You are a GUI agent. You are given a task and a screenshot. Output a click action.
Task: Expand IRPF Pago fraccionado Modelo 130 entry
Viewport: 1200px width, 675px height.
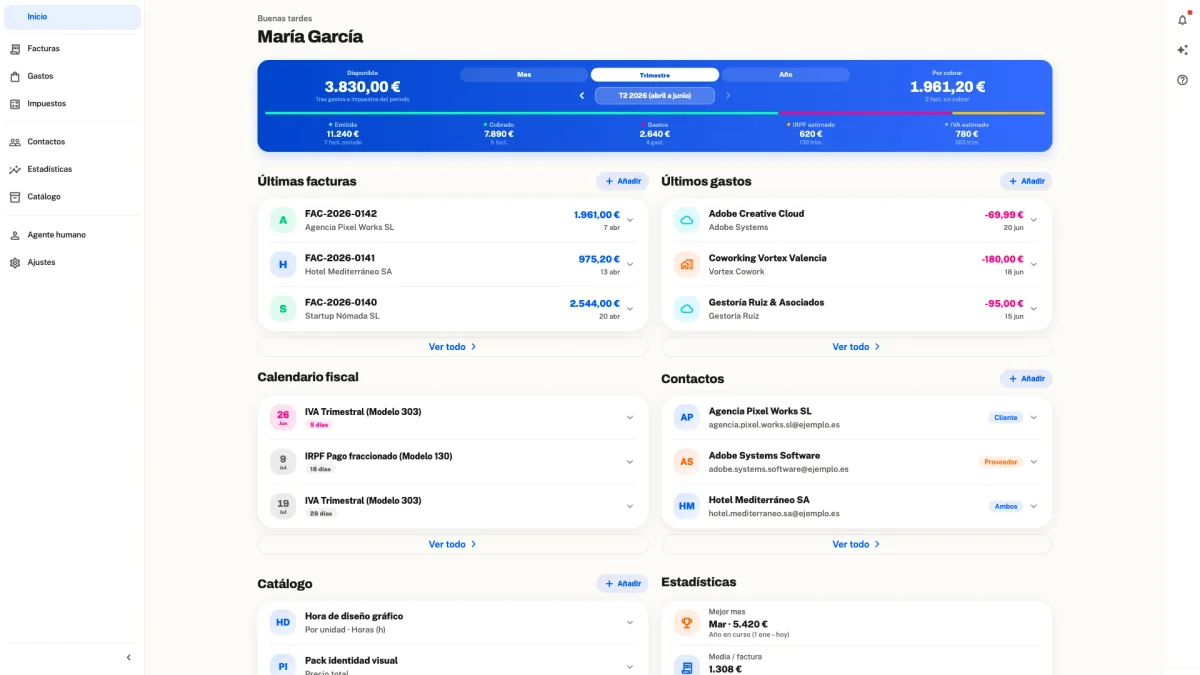coord(630,462)
